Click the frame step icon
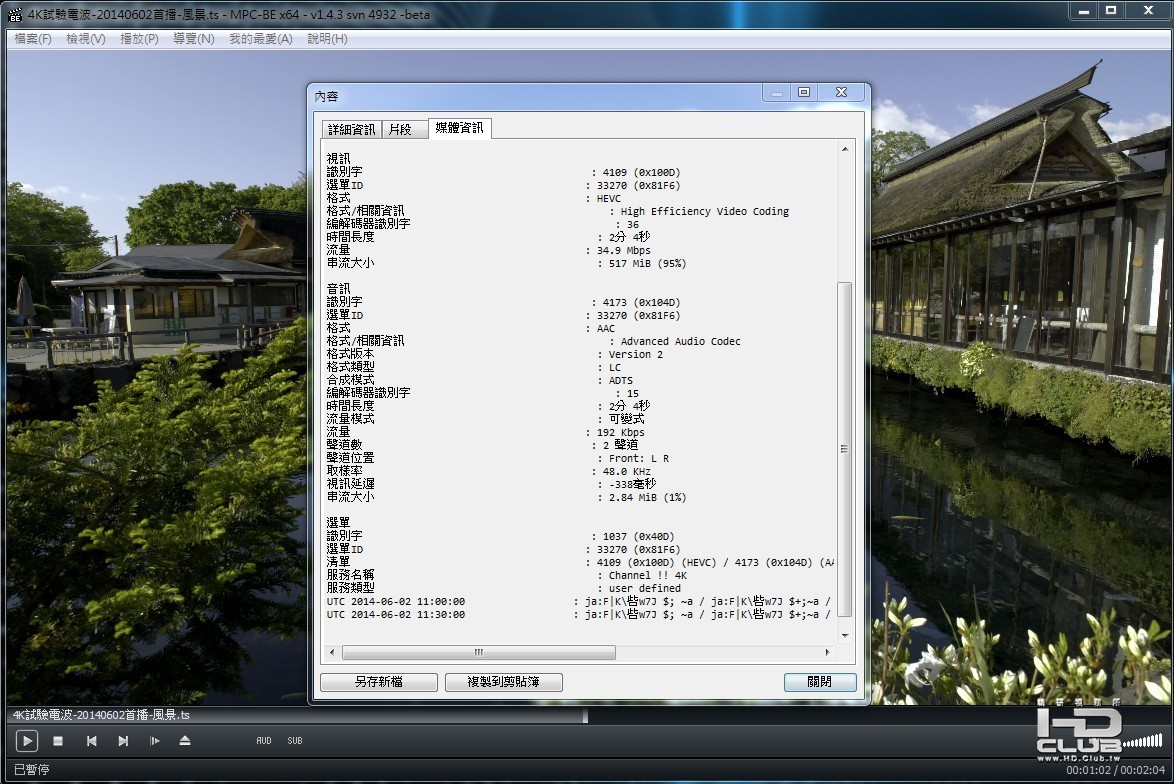Viewport: 1174px width, 784px height. (x=155, y=741)
